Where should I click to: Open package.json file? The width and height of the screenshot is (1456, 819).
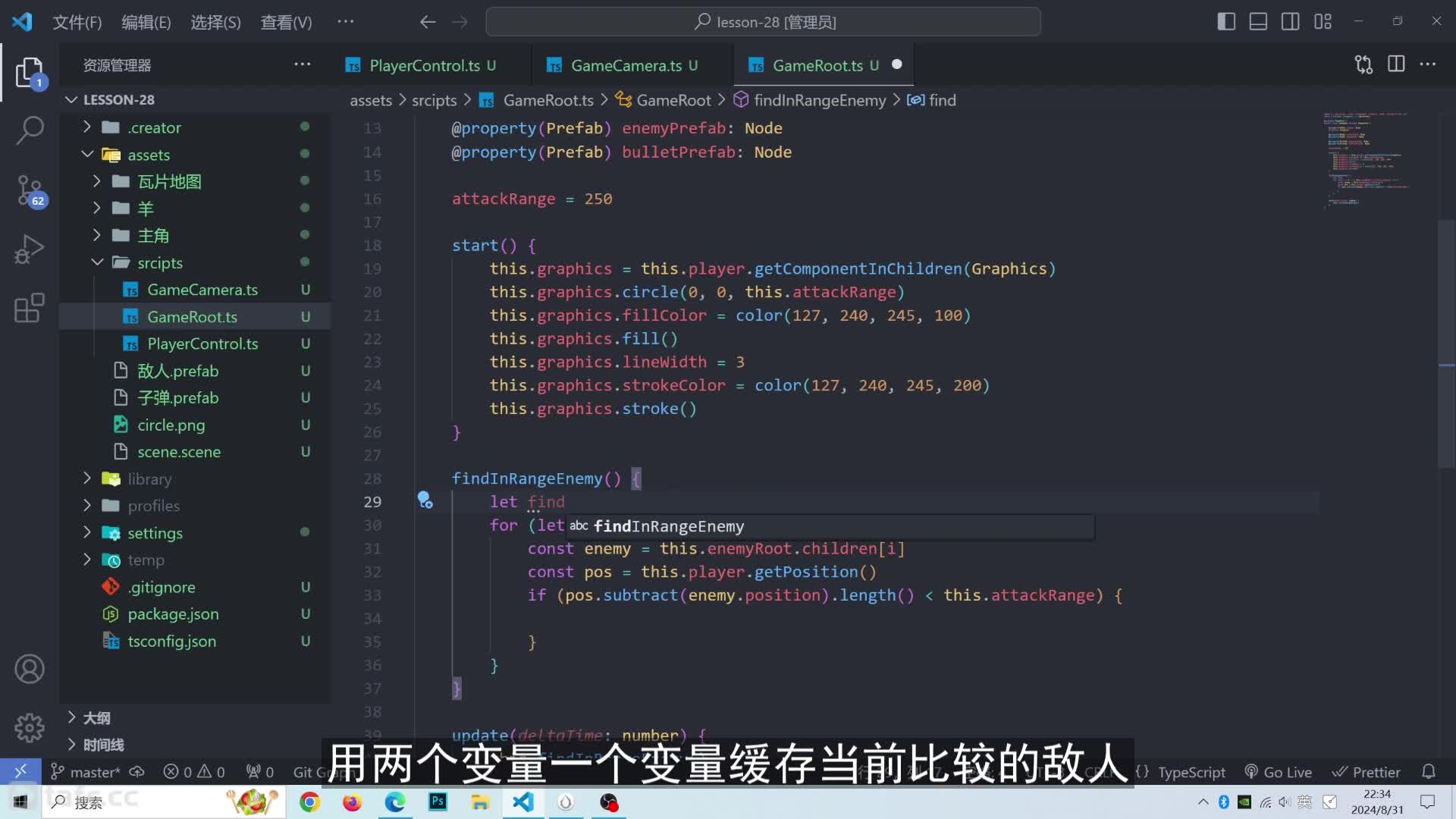pos(195,613)
